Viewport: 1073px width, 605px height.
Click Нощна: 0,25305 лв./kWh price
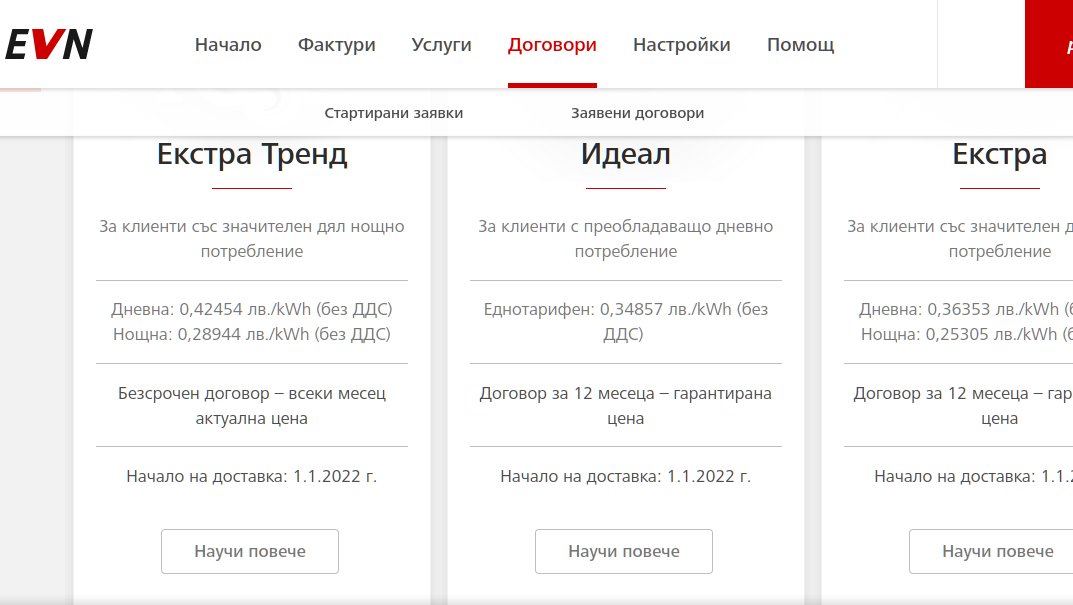pos(966,334)
